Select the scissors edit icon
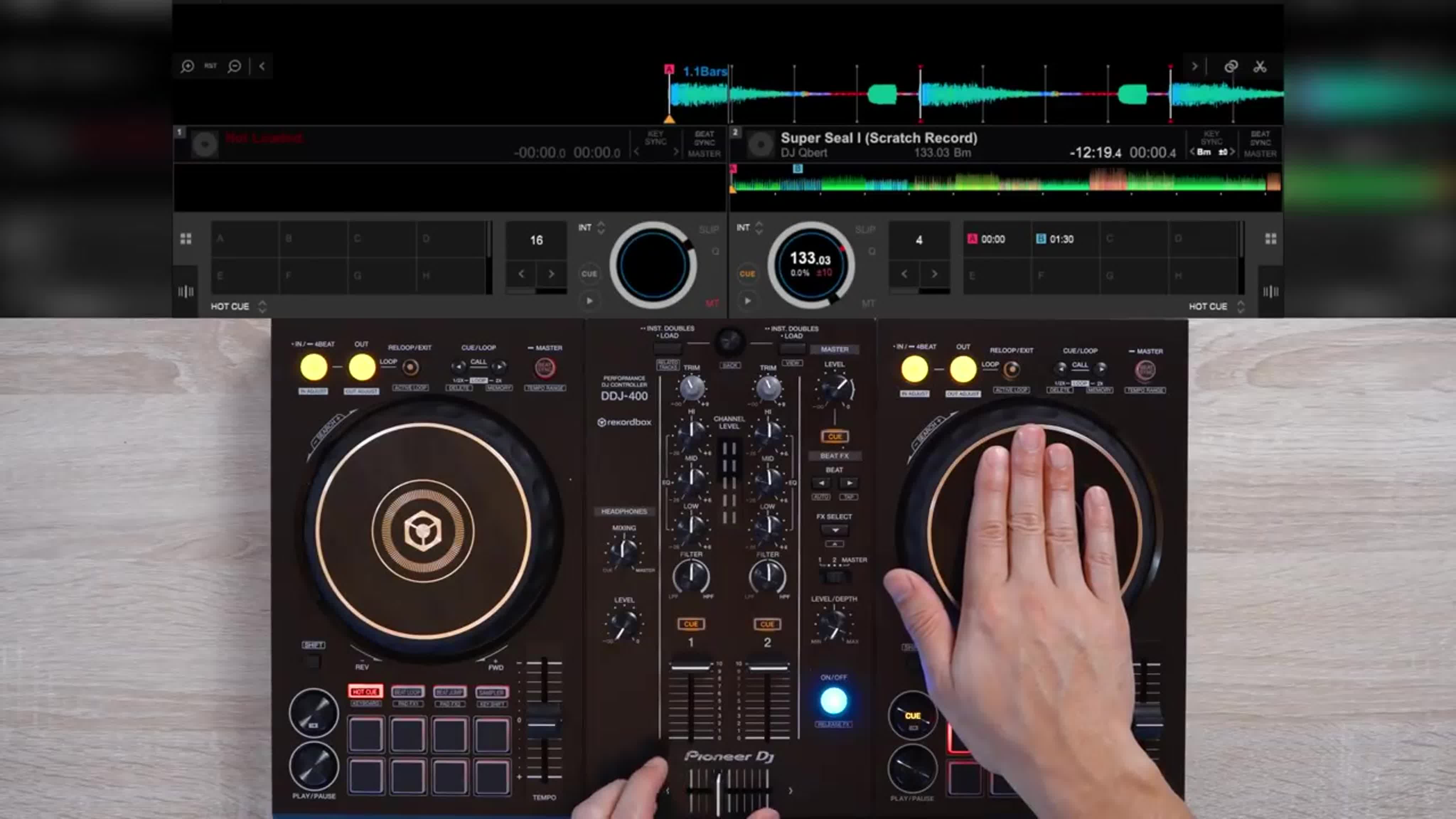This screenshot has height=819, width=1456. [x=1260, y=67]
